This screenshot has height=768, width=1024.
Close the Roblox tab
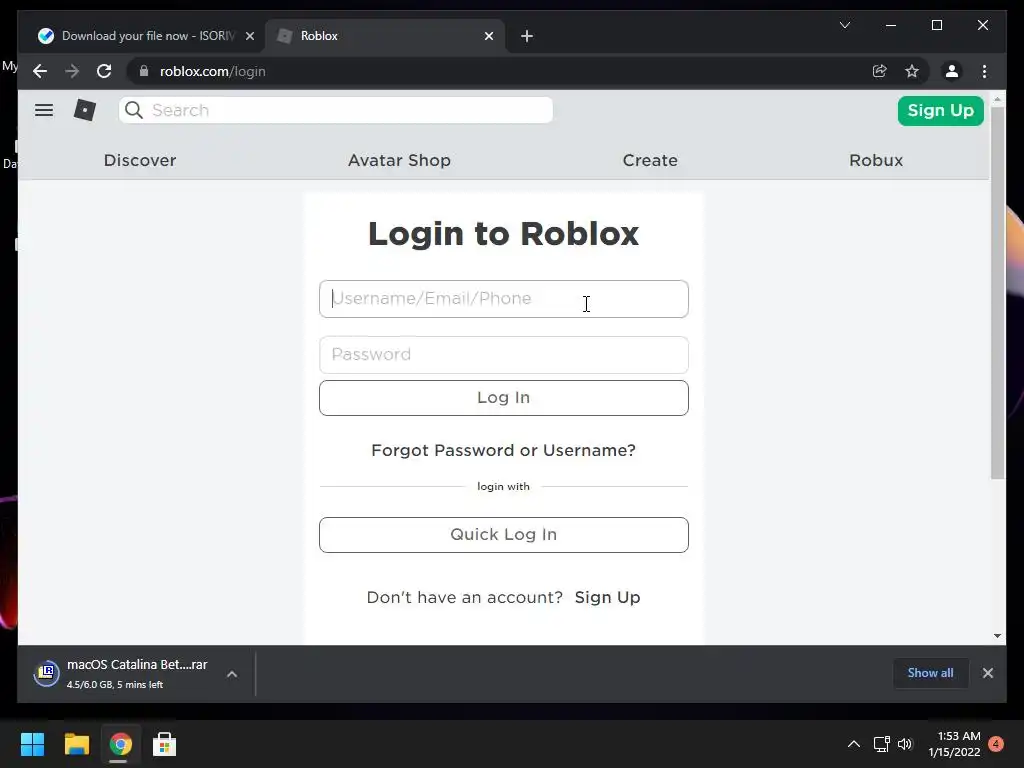pyautogui.click(x=488, y=36)
